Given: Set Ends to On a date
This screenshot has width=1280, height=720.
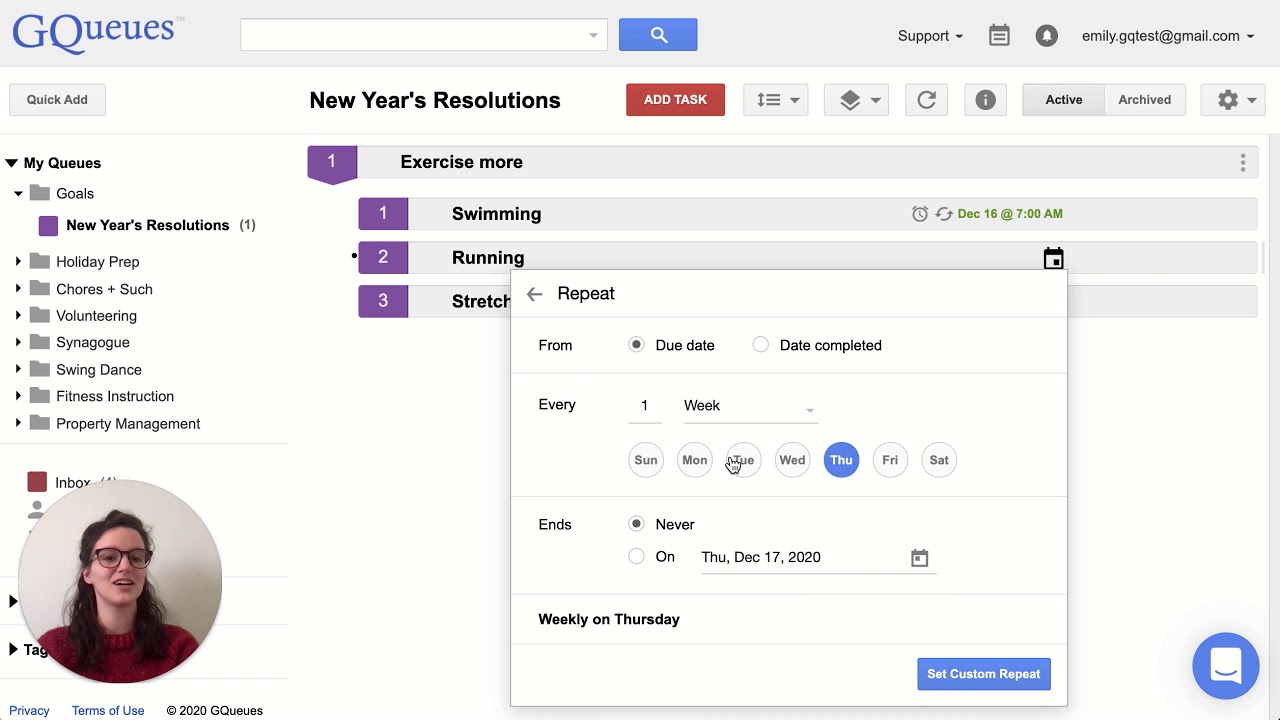Looking at the screenshot, I should click(x=636, y=557).
